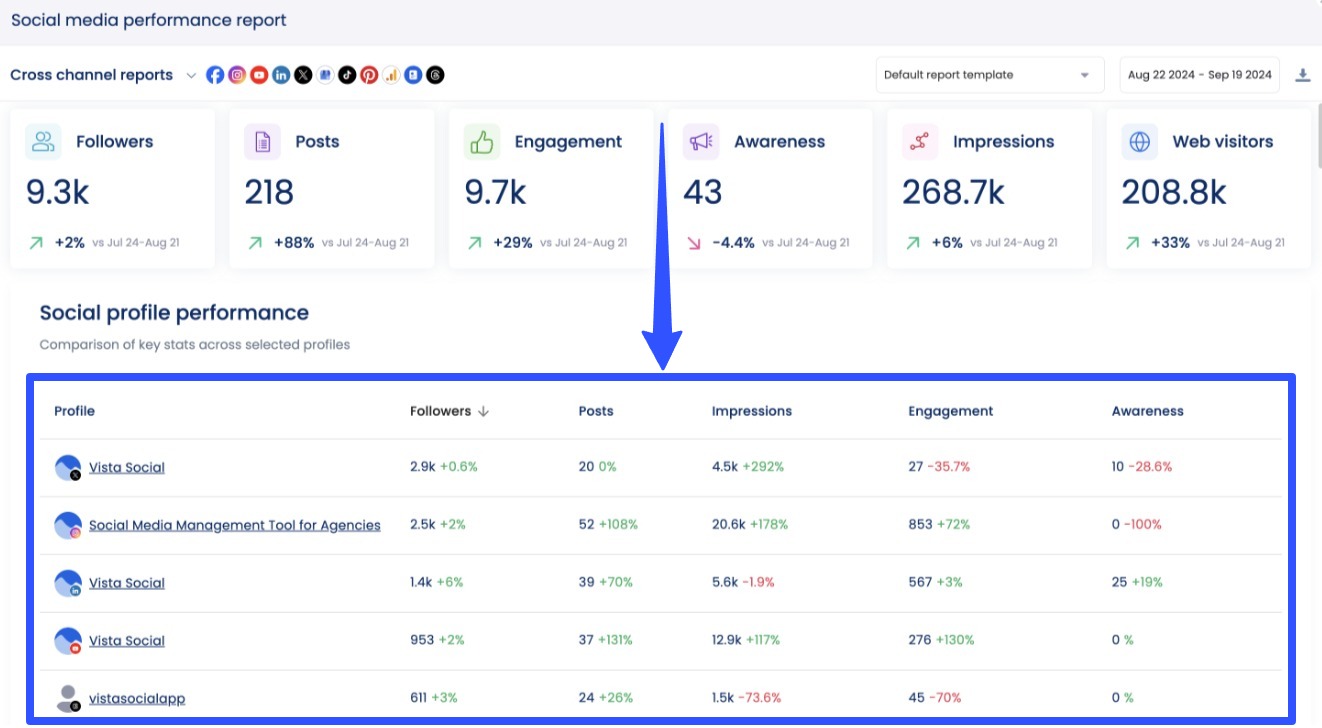Select the YouTube channel icon

tap(259, 74)
